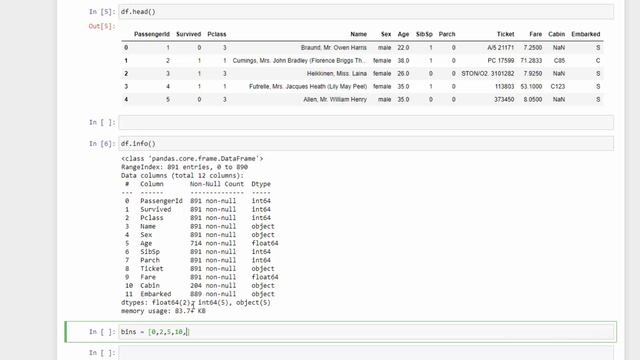Viewport: 640px width, 360px height.
Task: Click the name 'Heikkinen, Miss. Laina'
Action: pyautogui.click(x=337, y=74)
